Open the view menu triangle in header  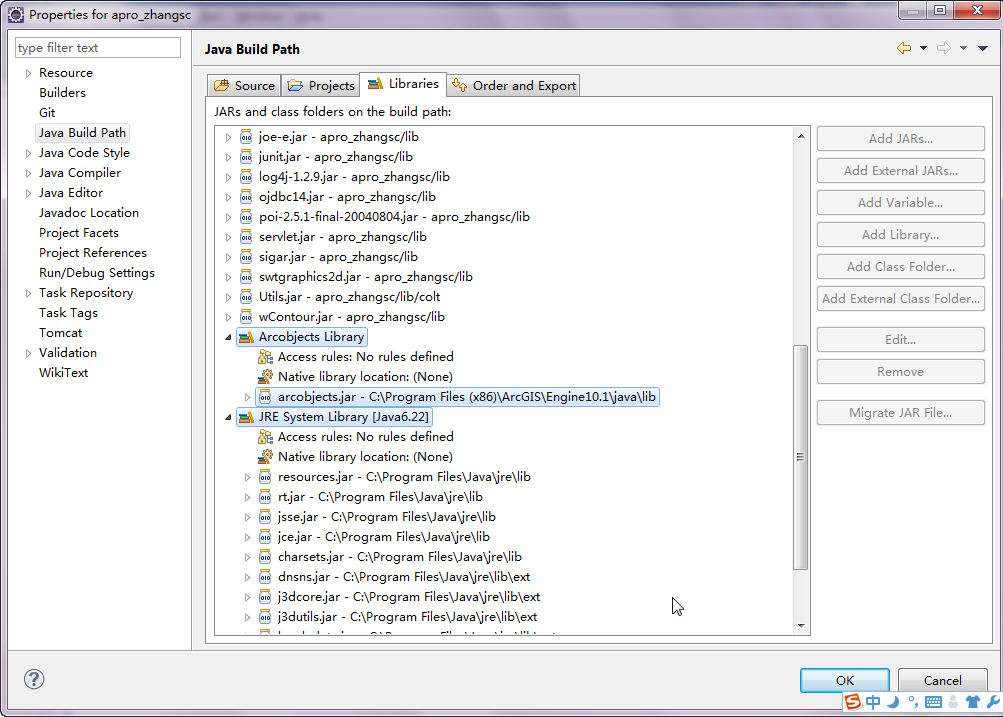tap(983, 48)
